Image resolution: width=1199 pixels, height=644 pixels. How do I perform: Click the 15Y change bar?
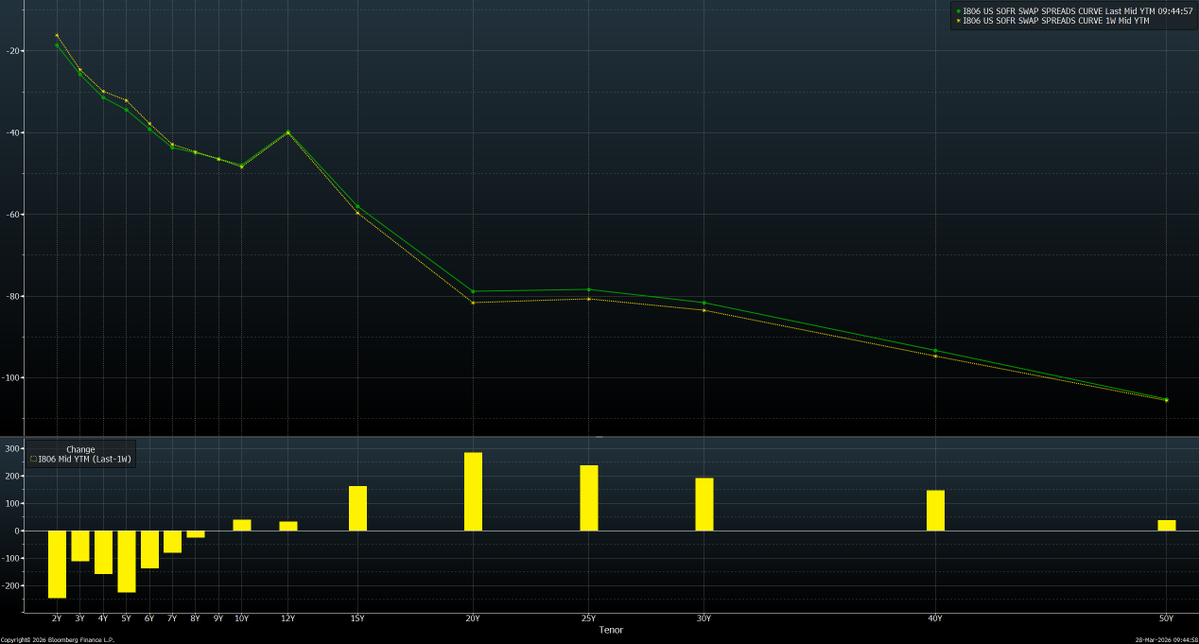coord(358,509)
